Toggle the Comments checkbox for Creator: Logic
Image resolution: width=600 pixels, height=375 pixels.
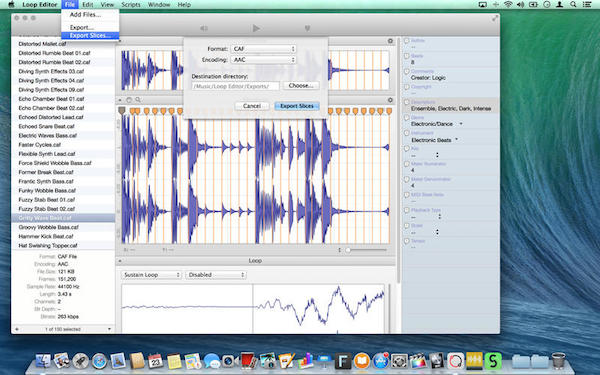click(407, 72)
